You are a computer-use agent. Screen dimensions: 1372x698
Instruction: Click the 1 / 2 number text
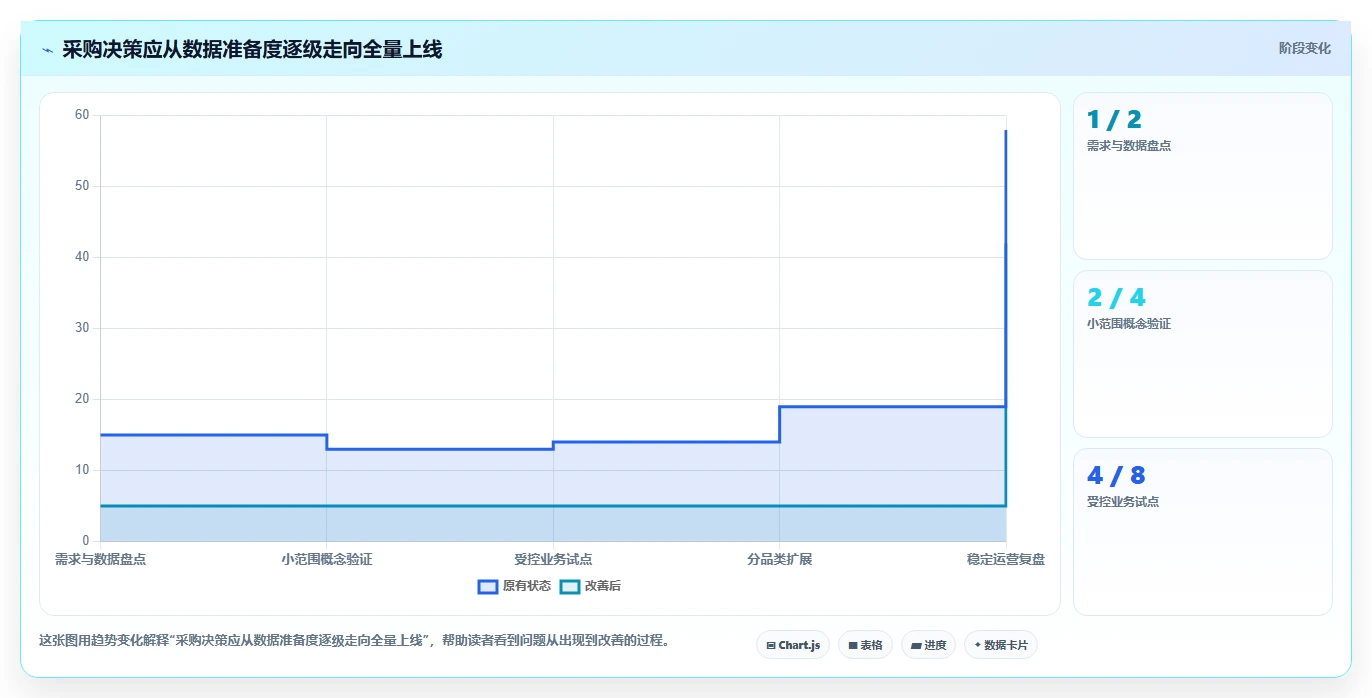[x=1114, y=120]
